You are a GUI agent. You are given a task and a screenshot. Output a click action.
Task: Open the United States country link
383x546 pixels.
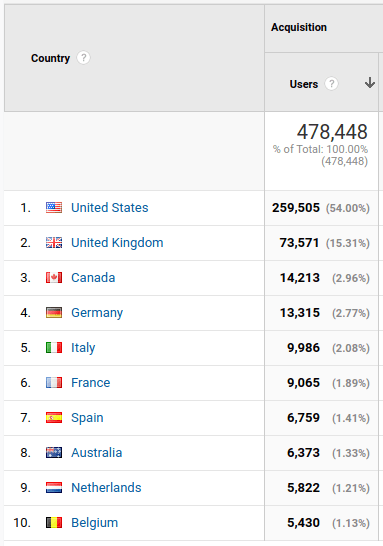click(x=110, y=208)
